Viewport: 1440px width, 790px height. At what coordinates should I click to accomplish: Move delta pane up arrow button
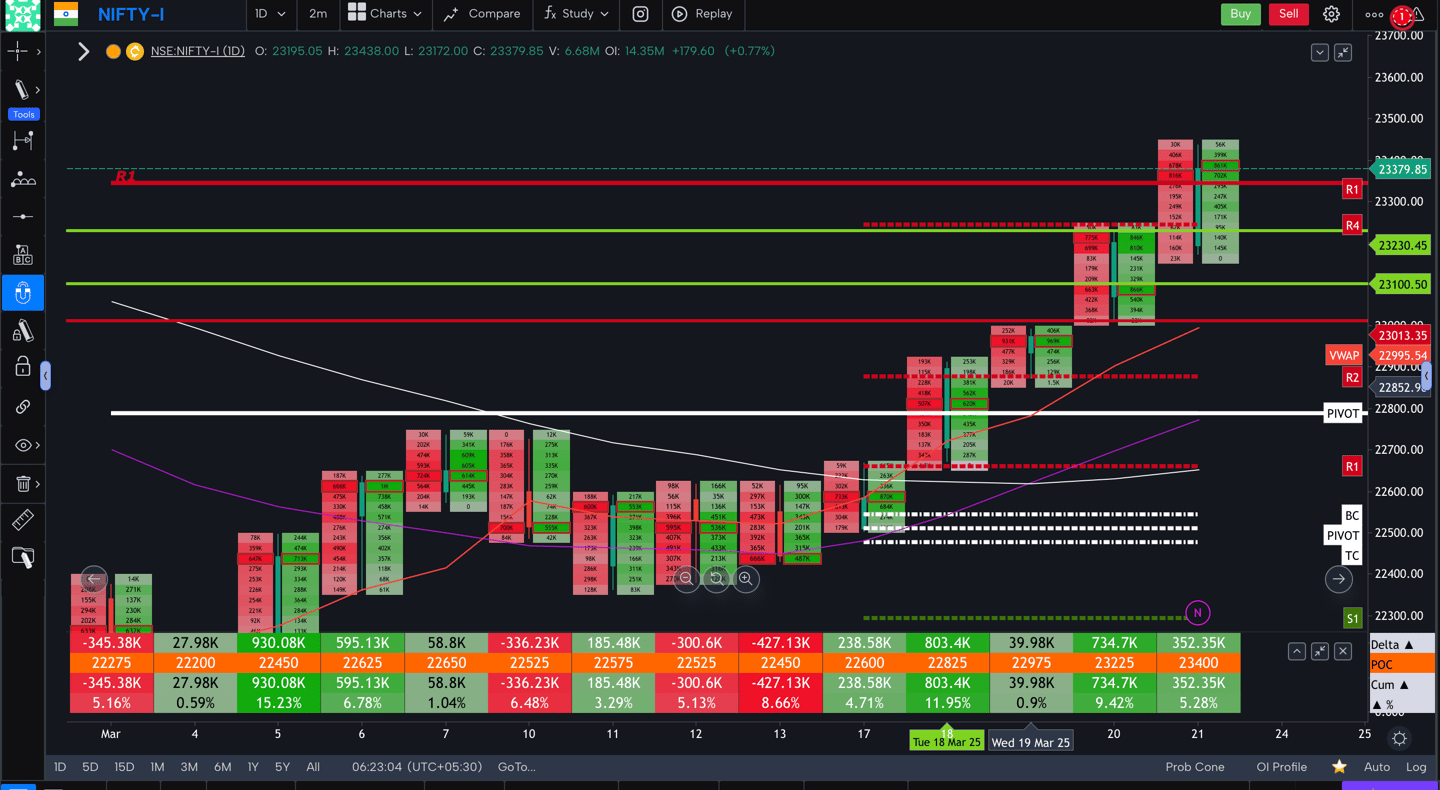1297,651
